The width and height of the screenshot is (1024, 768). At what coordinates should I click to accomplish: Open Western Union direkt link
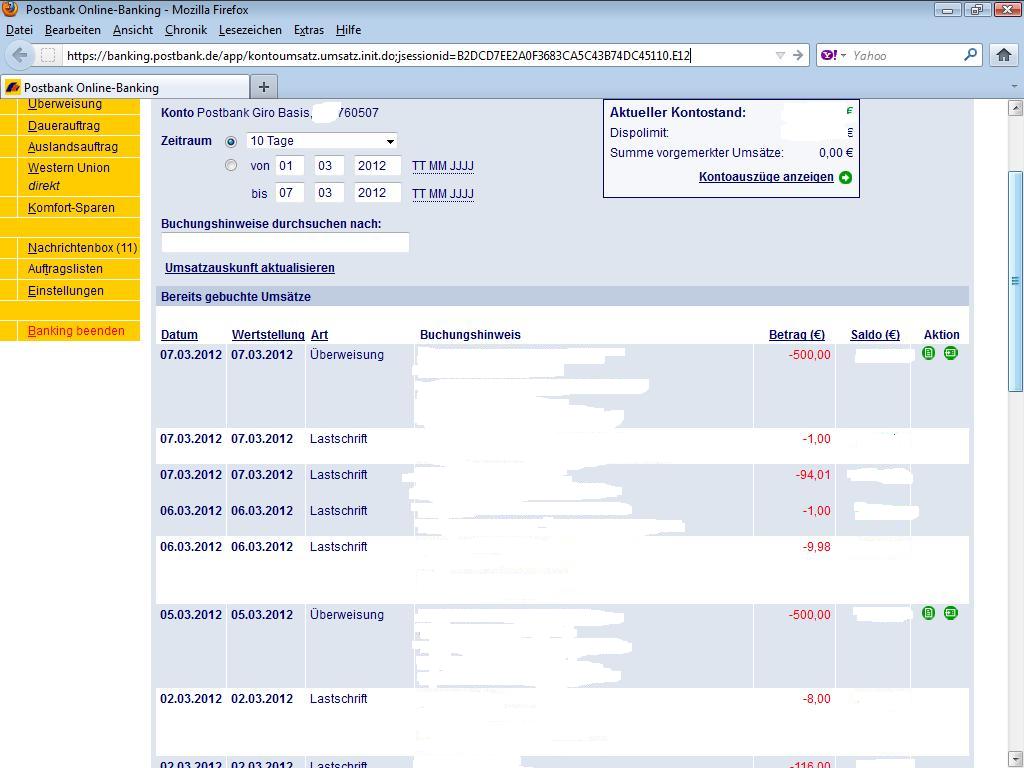click(69, 176)
